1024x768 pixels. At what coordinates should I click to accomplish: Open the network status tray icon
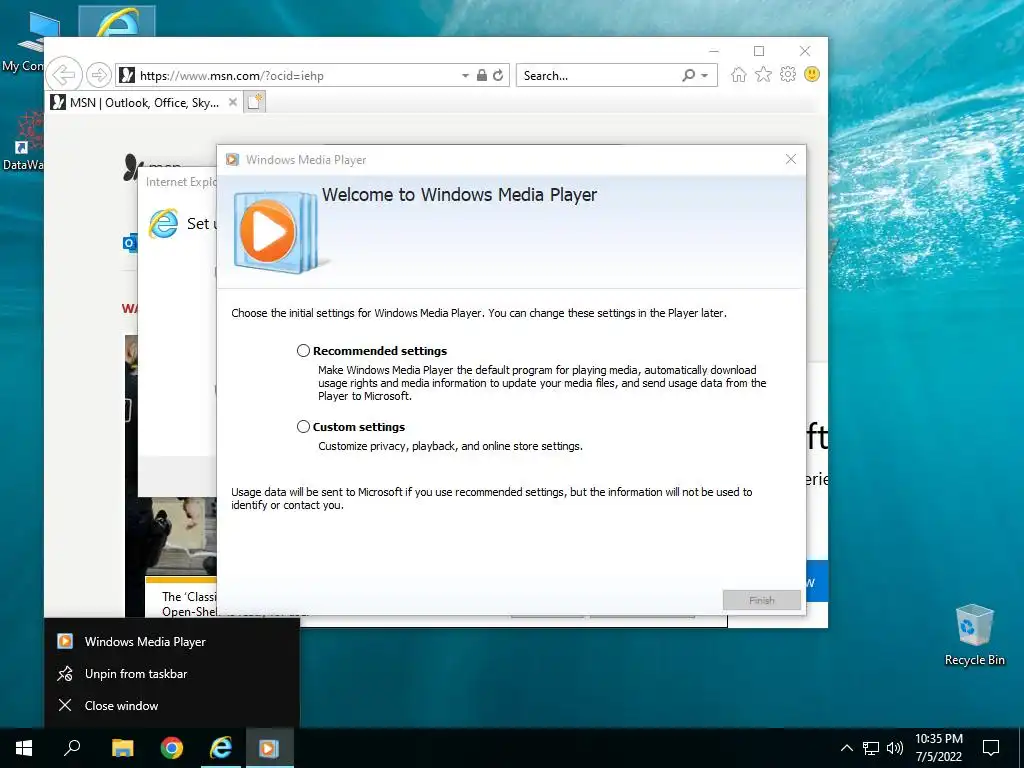[x=871, y=748]
